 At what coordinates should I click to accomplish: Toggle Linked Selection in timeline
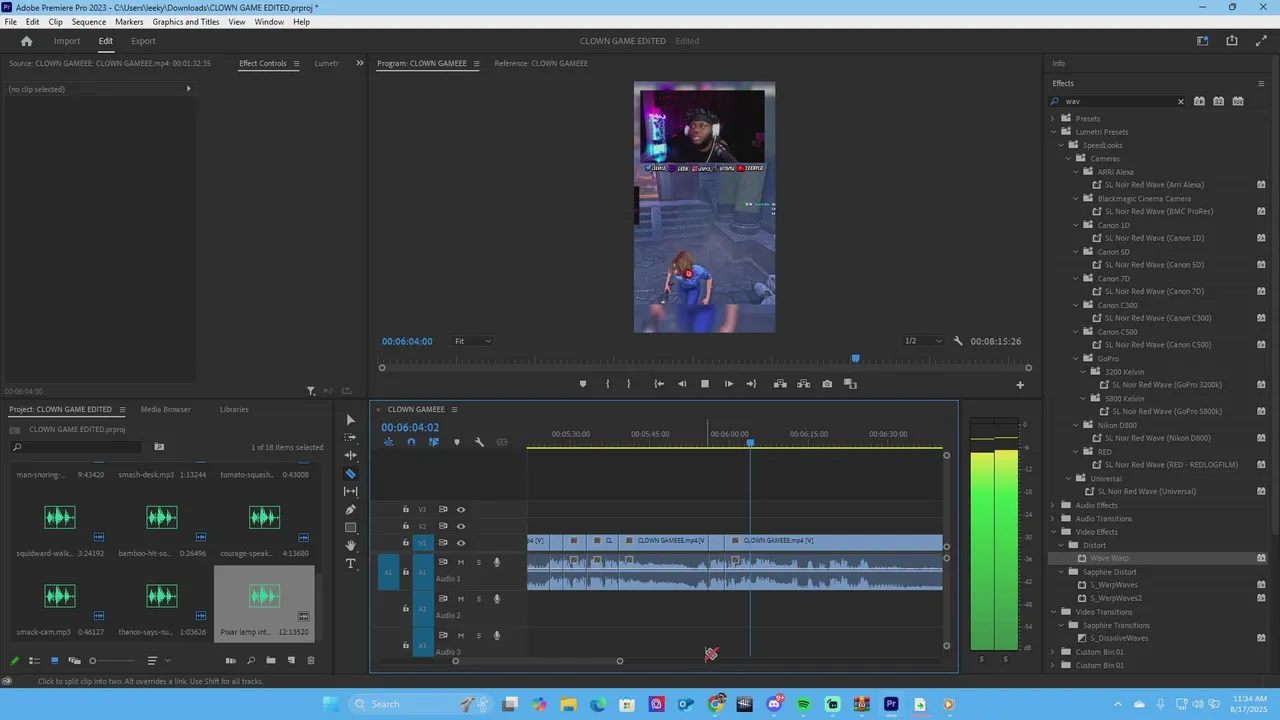(434, 442)
